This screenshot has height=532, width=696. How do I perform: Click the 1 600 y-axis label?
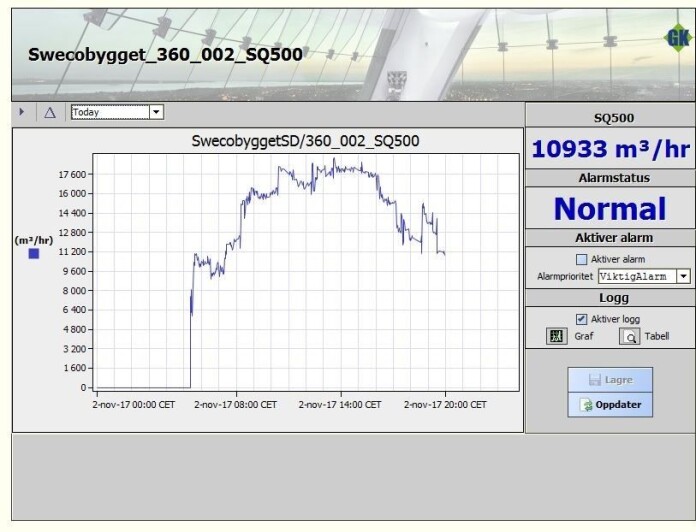(x=75, y=368)
